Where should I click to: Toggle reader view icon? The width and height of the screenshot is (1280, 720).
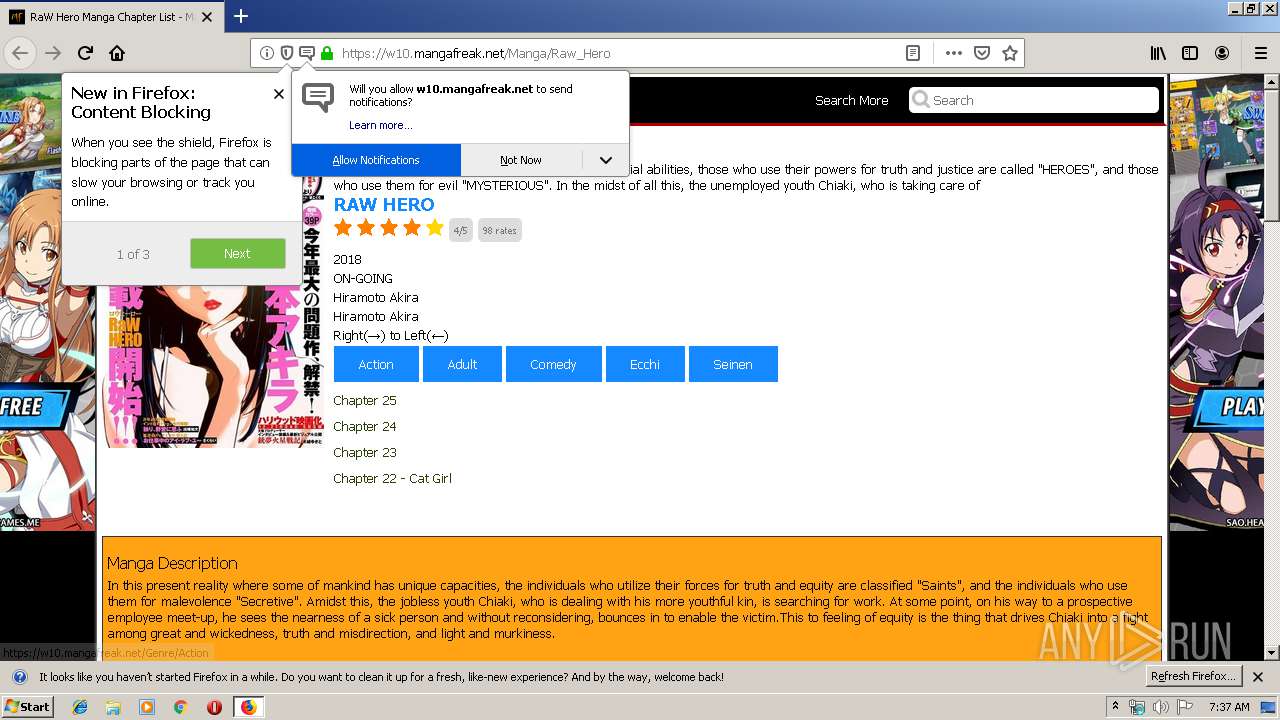coord(913,53)
